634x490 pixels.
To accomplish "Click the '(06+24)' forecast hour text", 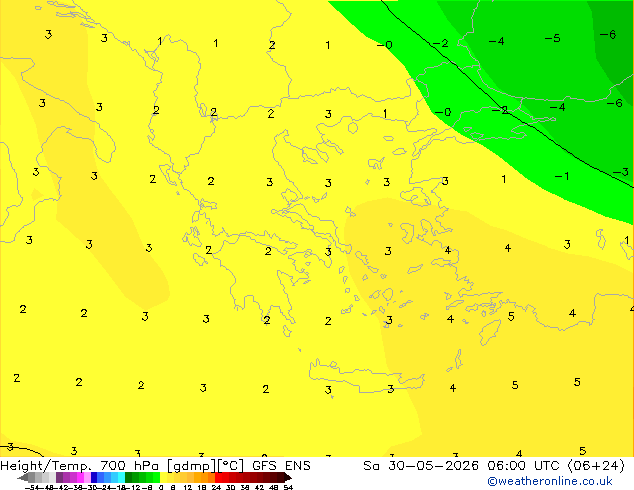I will pos(596,466).
